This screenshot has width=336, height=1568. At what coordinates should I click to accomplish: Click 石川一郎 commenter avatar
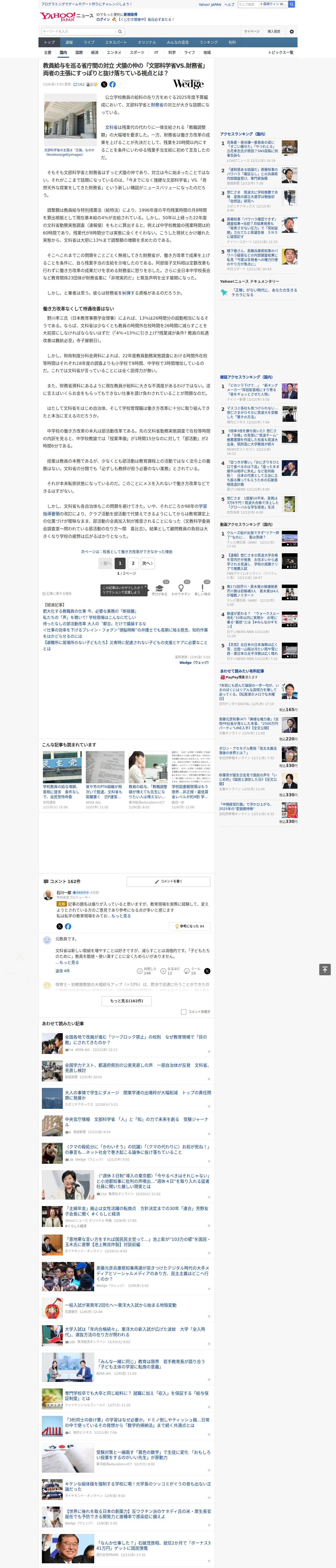(x=48, y=895)
